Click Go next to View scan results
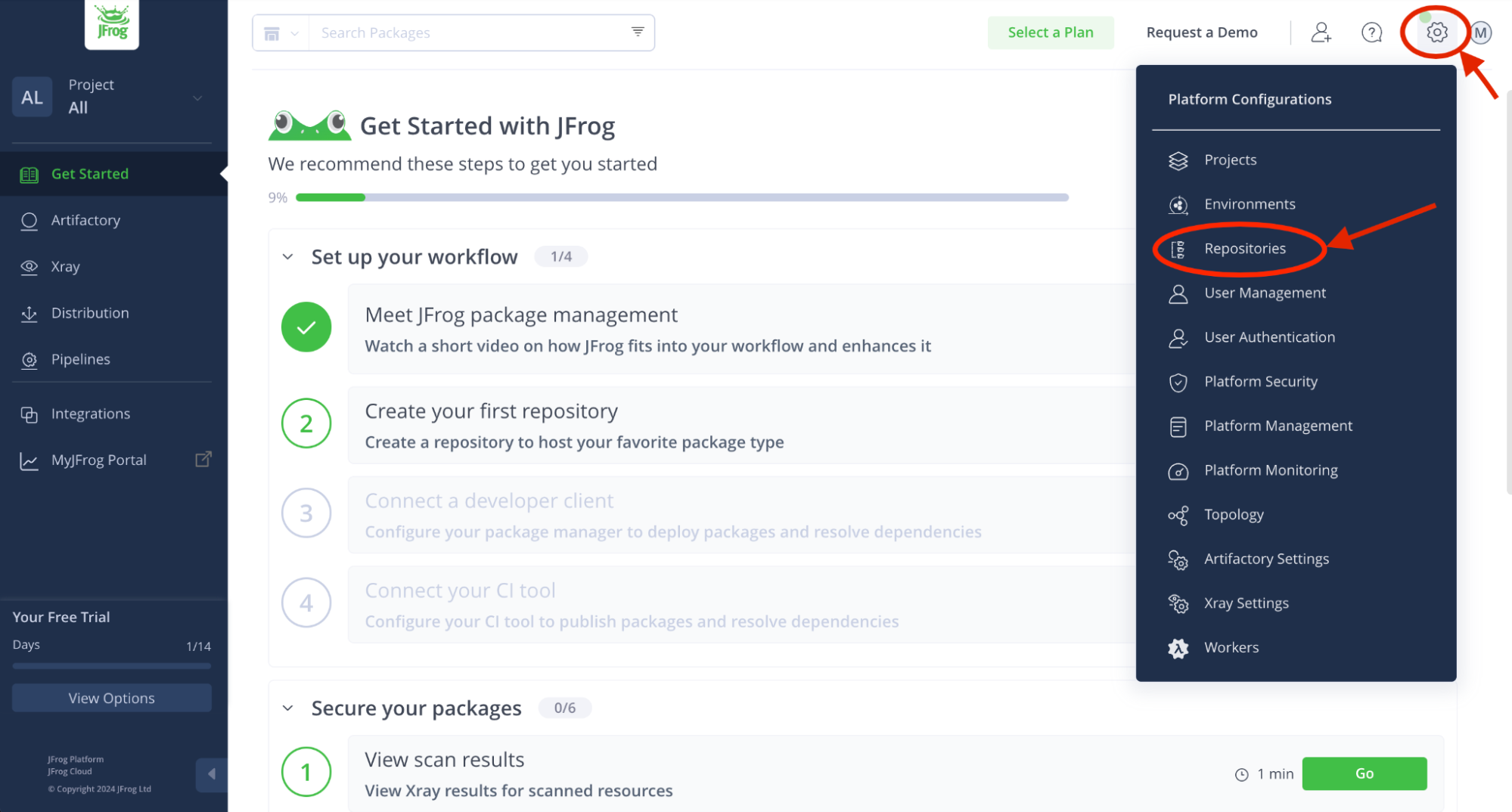Viewport: 1512px width, 812px height. 1364,773
